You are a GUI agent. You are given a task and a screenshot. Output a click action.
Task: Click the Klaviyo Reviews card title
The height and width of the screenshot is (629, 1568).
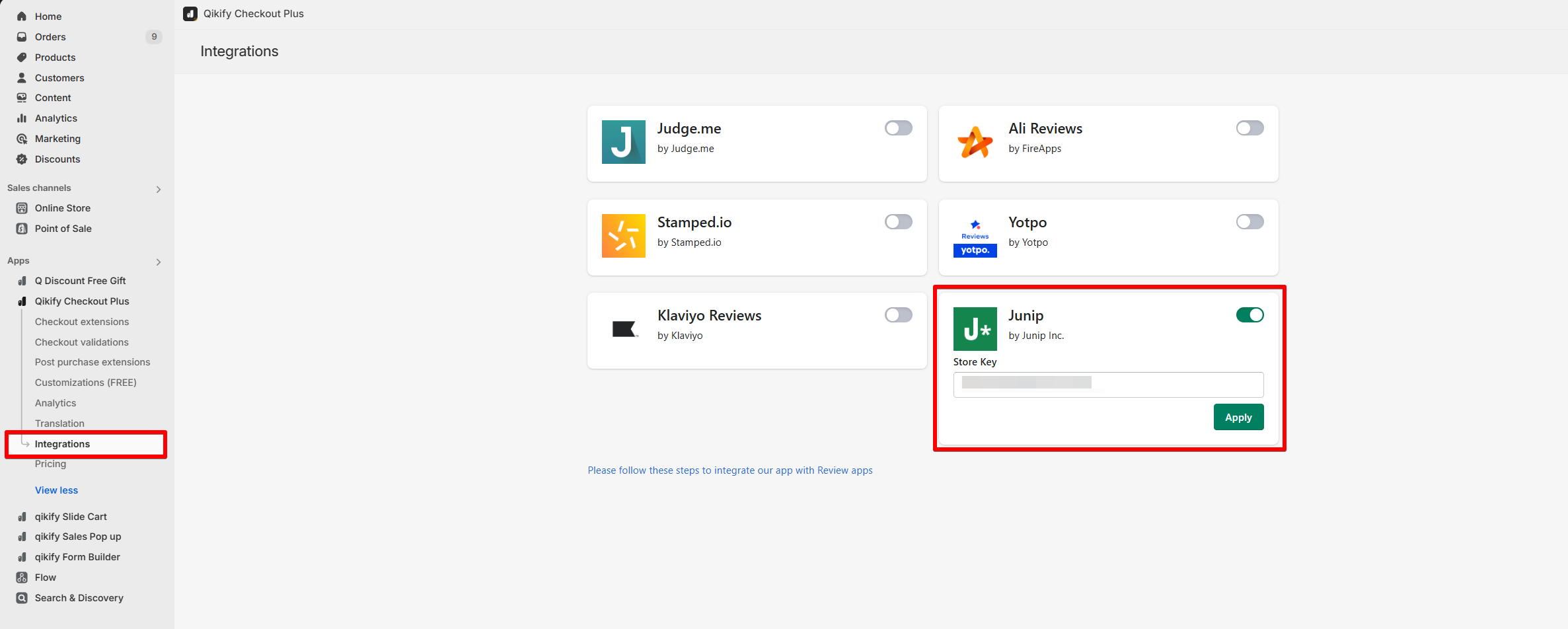(709, 316)
